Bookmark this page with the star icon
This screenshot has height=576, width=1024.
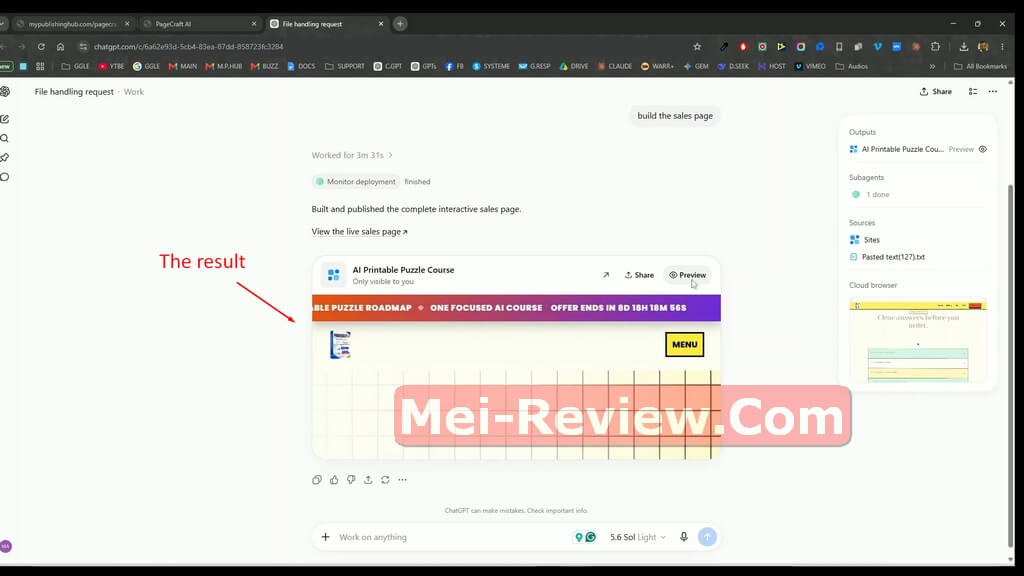coord(697,46)
